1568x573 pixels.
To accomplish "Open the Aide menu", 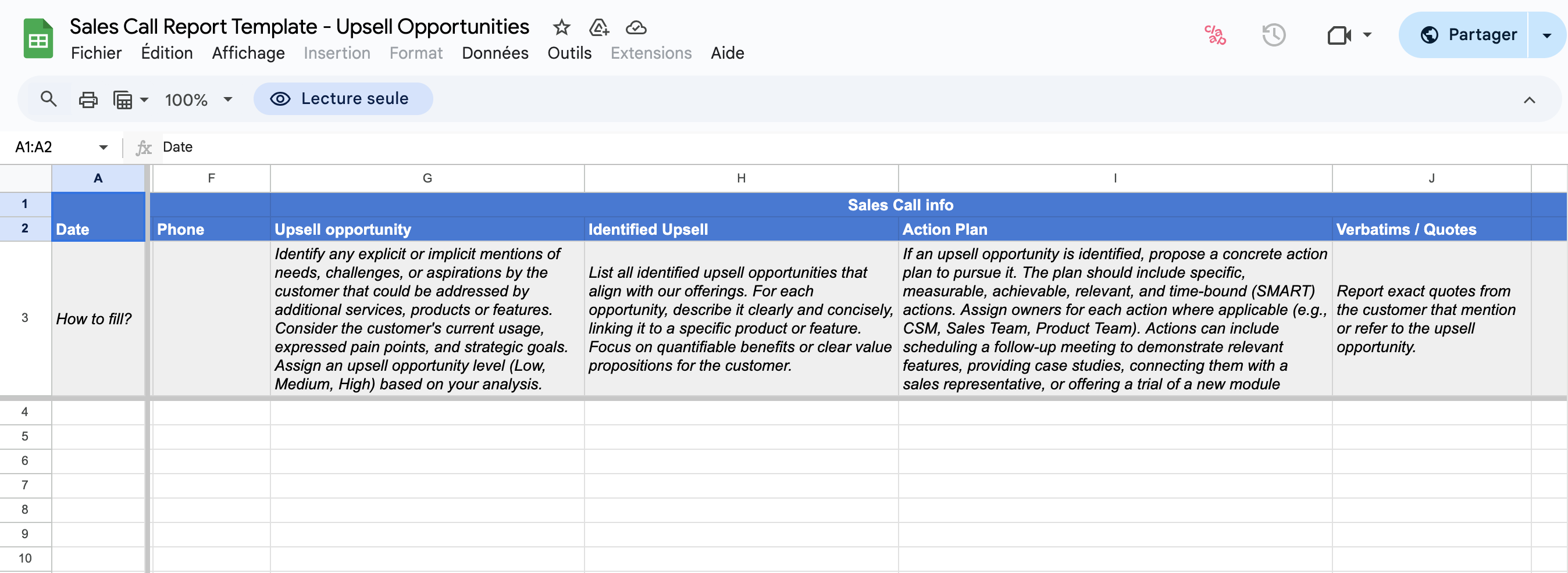I will pyautogui.click(x=727, y=53).
